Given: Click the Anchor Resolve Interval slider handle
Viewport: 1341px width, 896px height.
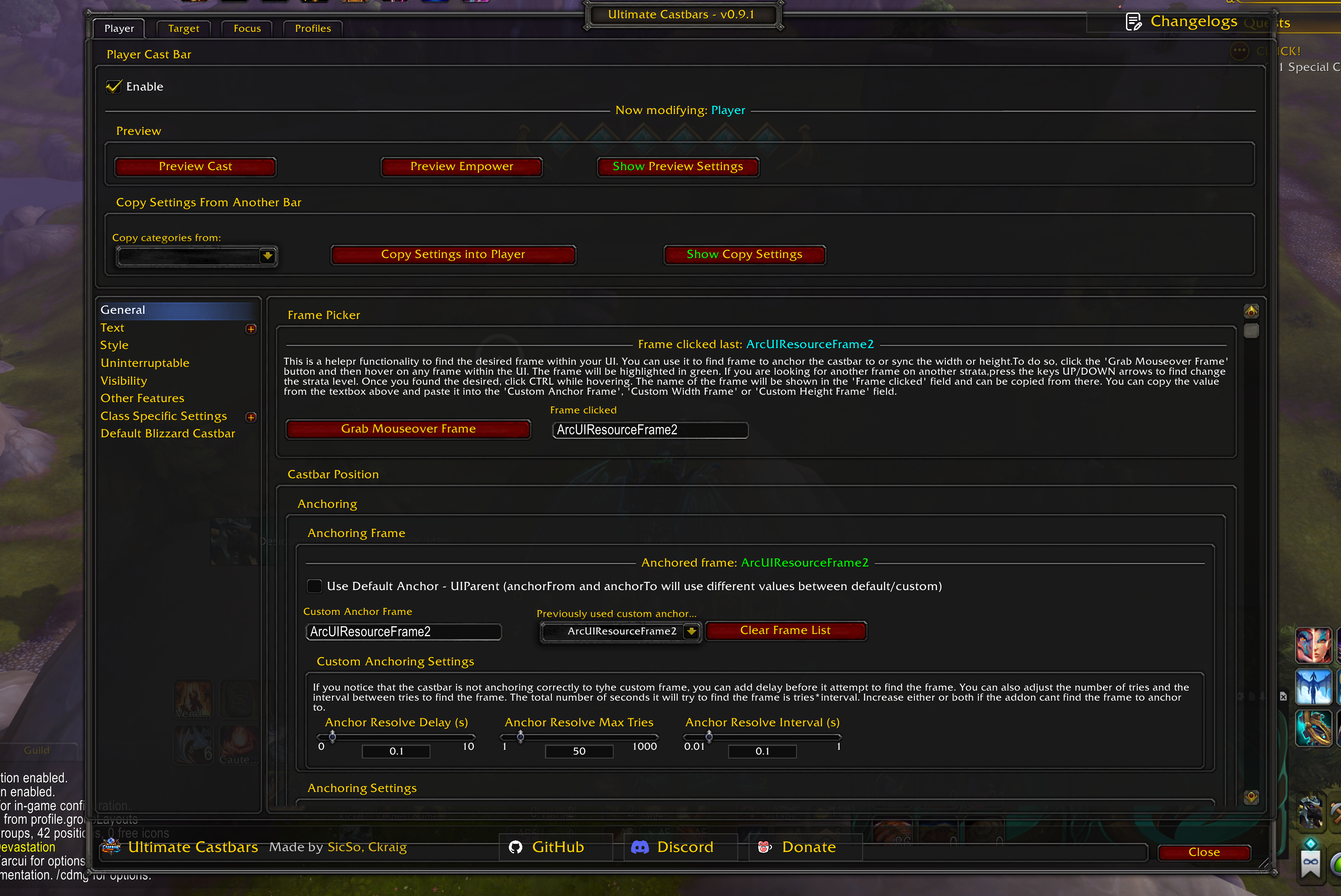Looking at the screenshot, I should pyautogui.click(x=709, y=737).
